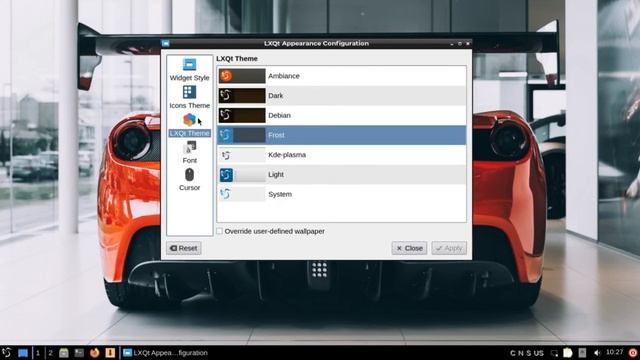Select the Light theme
640x360 pixels.
(x=342, y=174)
